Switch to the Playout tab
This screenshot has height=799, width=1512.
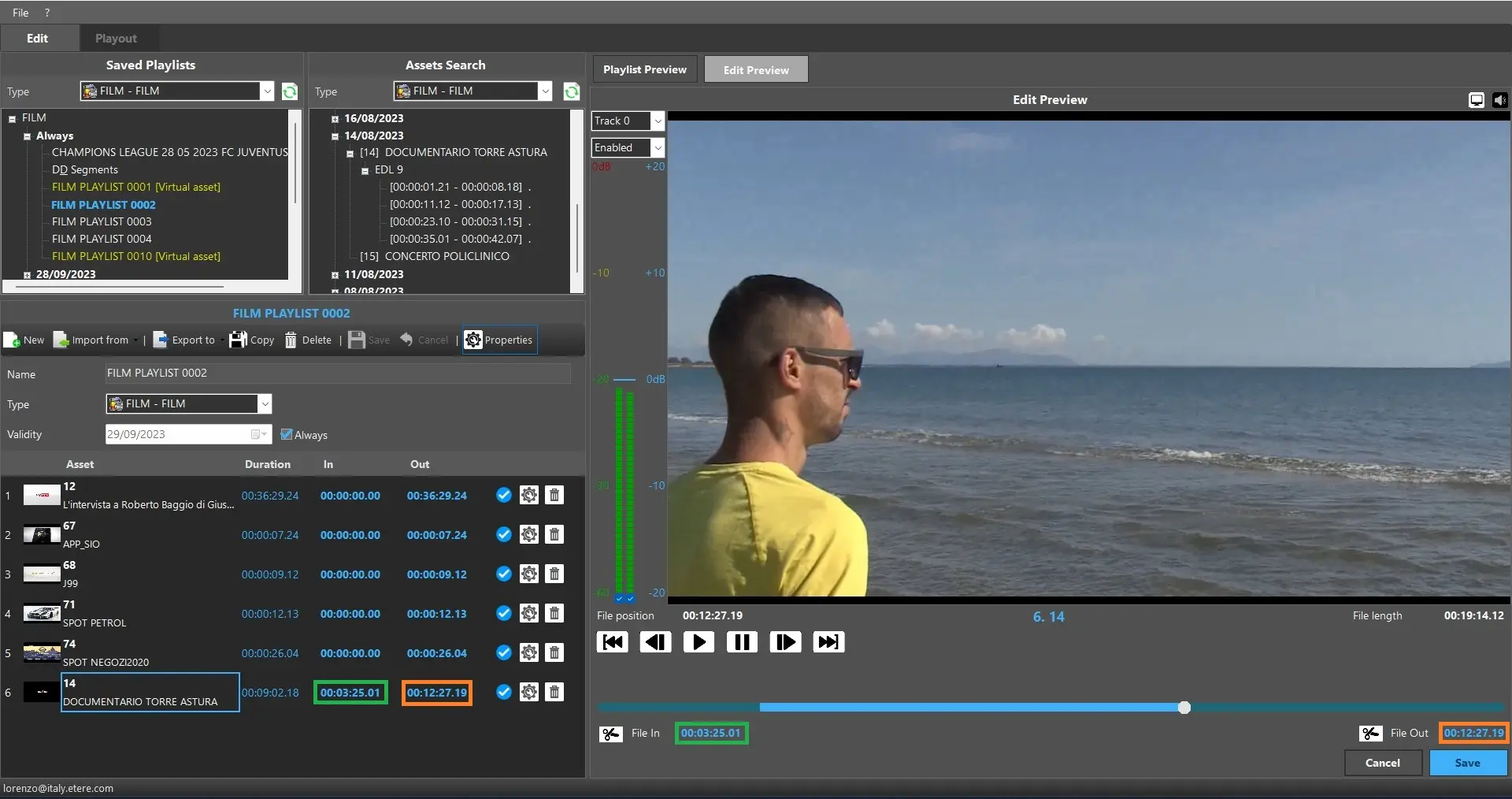pos(116,39)
